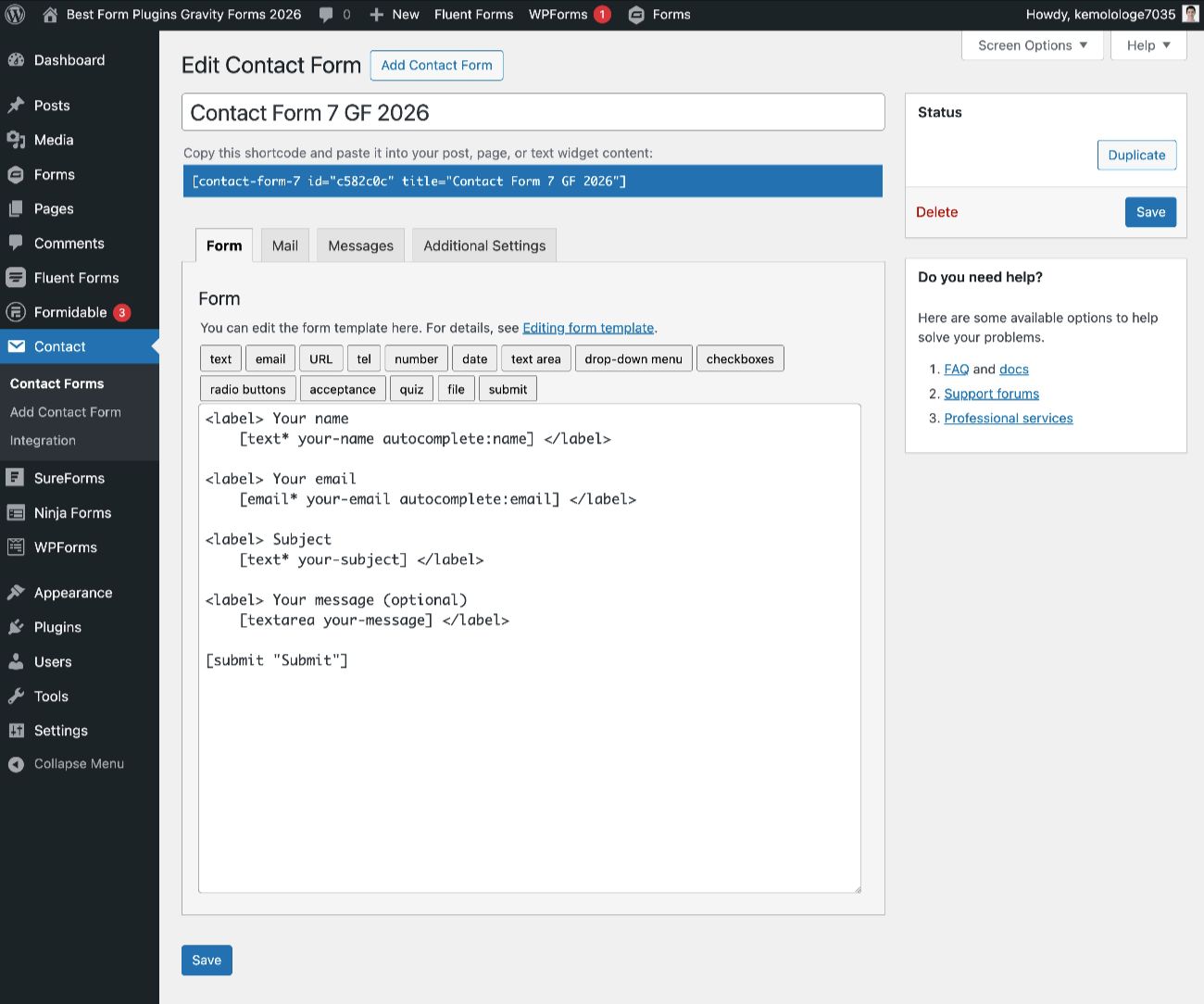Open Forms from the top toolbar icon
Image resolution: width=1204 pixels, height=1004 pixels.
tap(635, 14)
